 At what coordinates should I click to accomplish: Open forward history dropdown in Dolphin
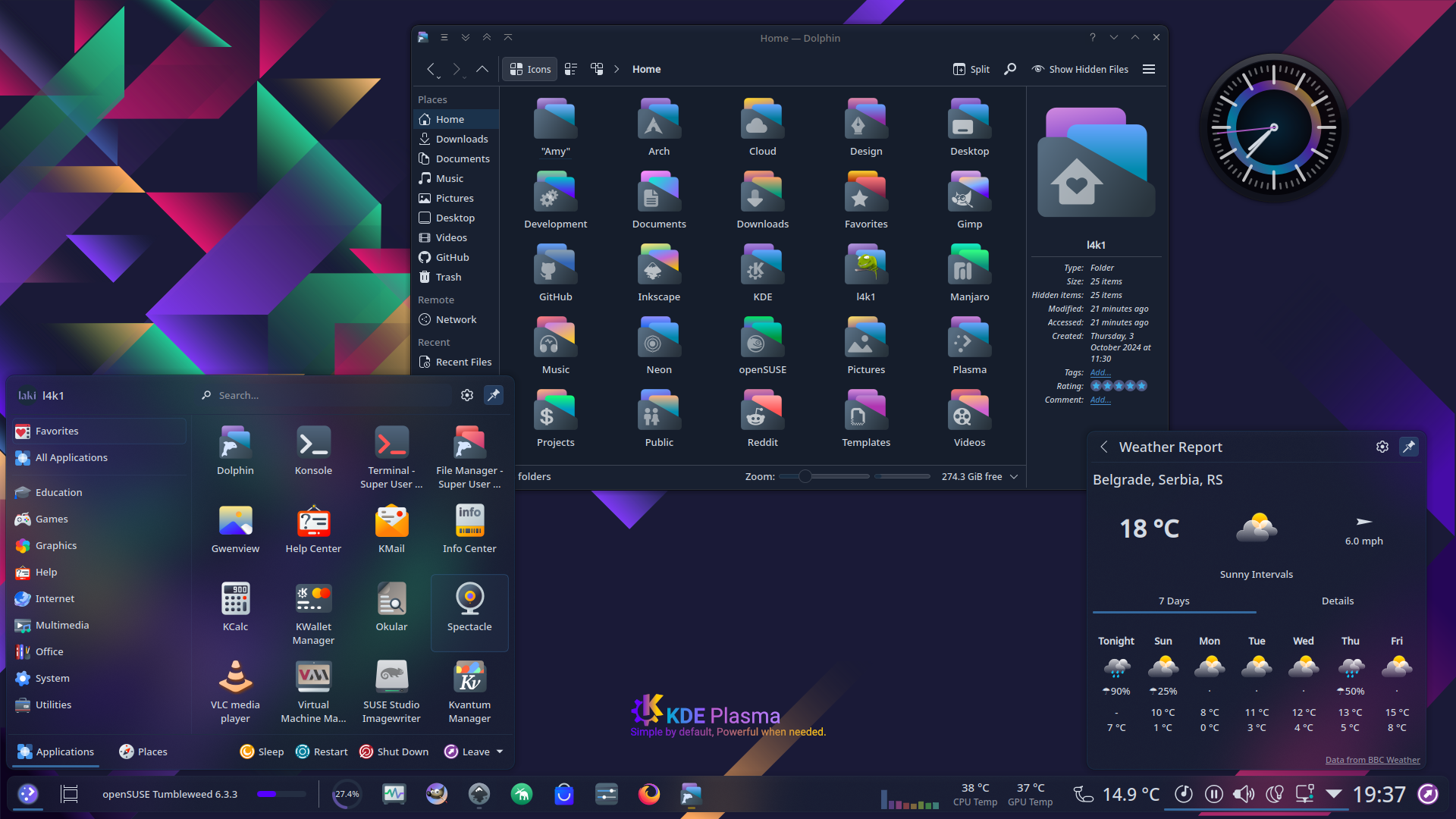[464, 77]
